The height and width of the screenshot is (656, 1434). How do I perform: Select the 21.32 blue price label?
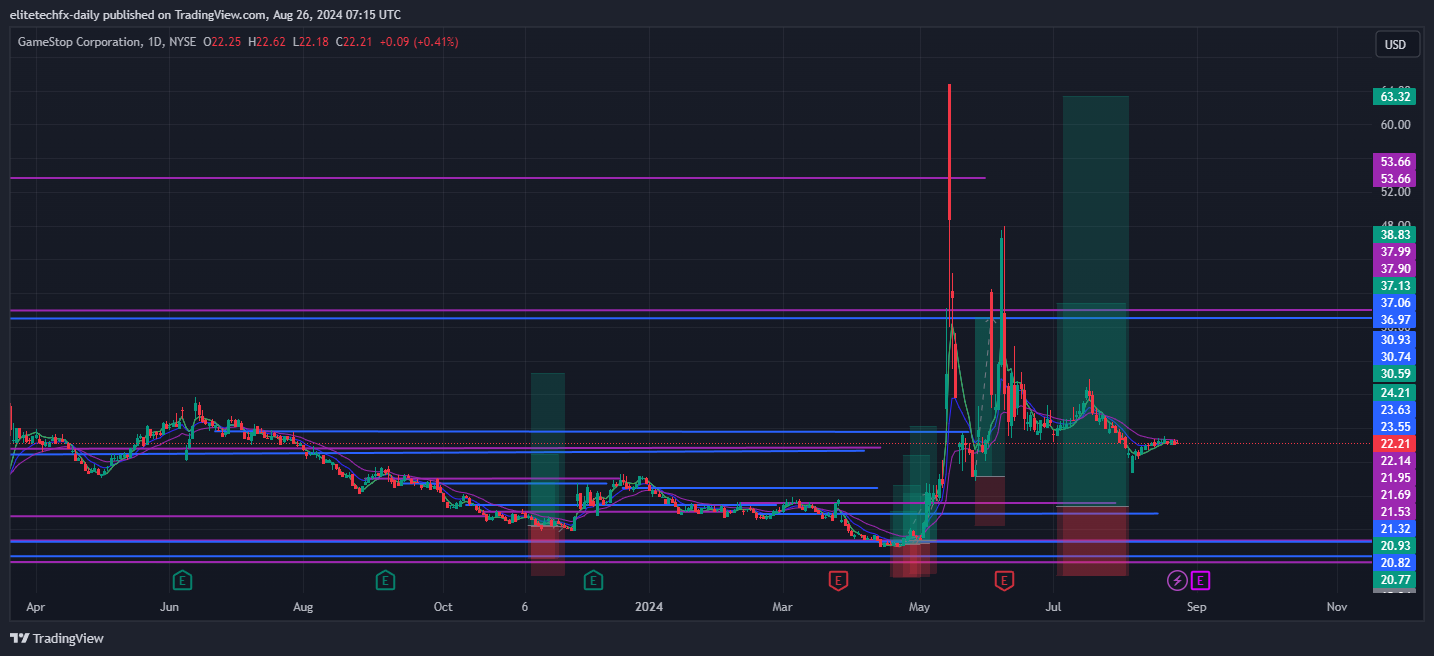(1394, 529)
